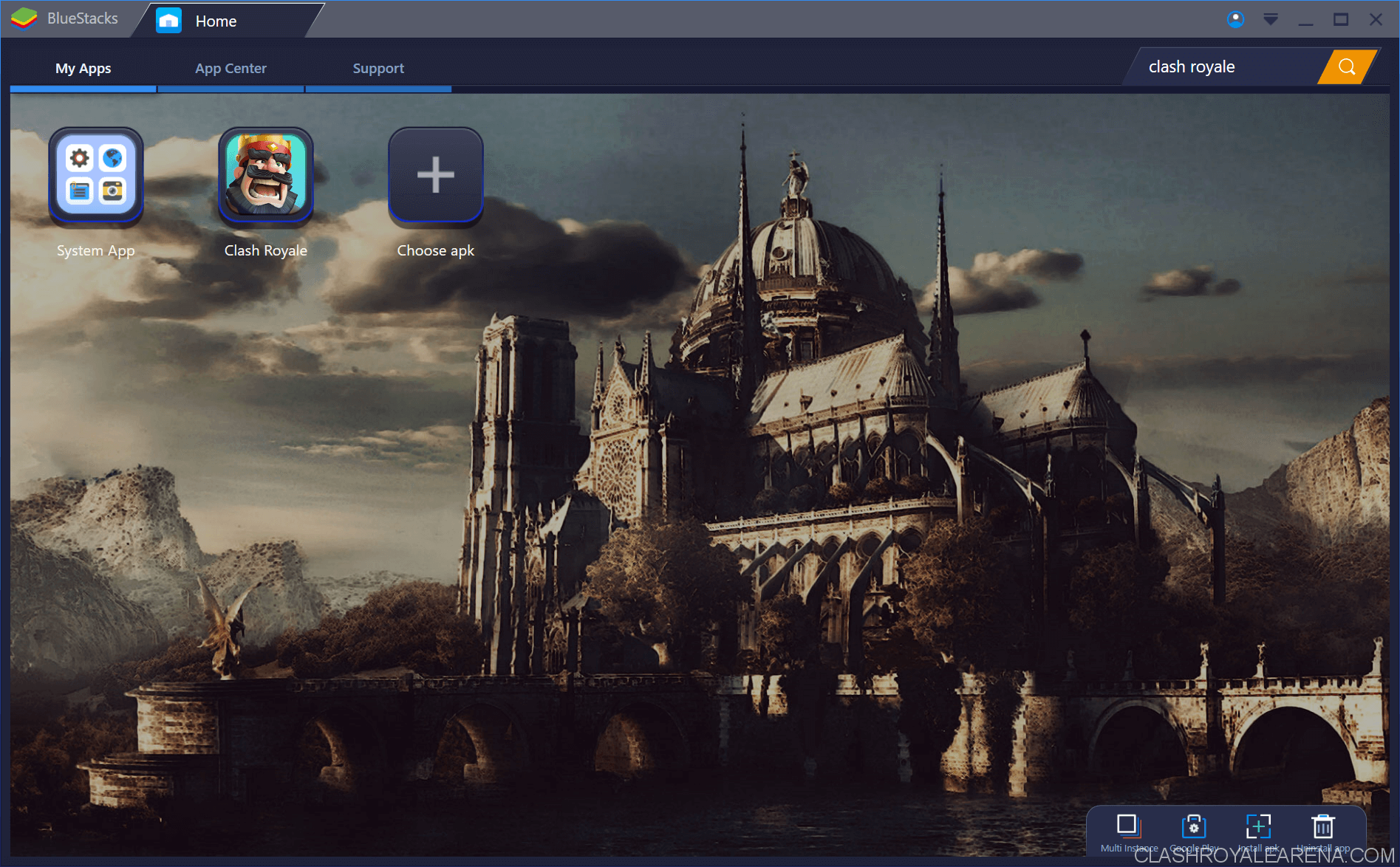
Task: Maximize the BlueStacks window
Action: click(1341, 20)
